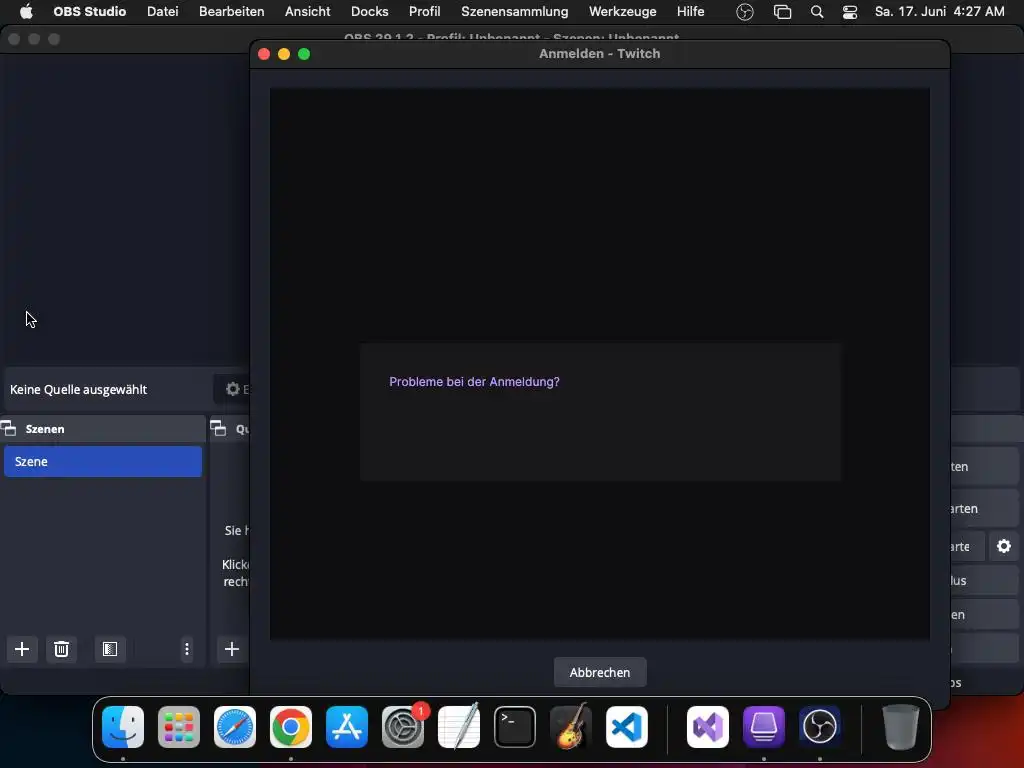Maximize the Anmelden - Twitch window
This screenshot has height=768, width=1024.
(304, 54)
